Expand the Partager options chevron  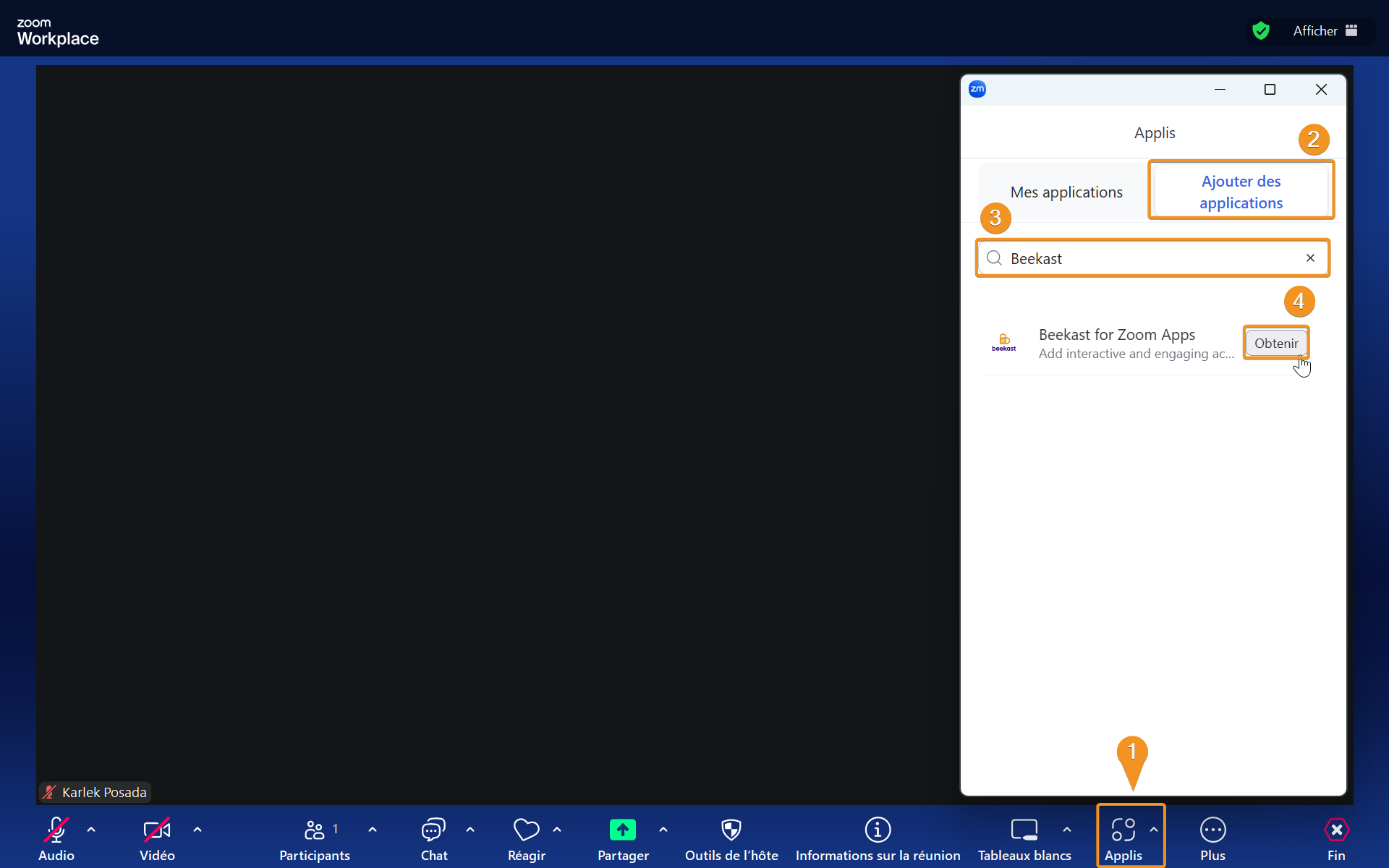click(x=663, y=830)
